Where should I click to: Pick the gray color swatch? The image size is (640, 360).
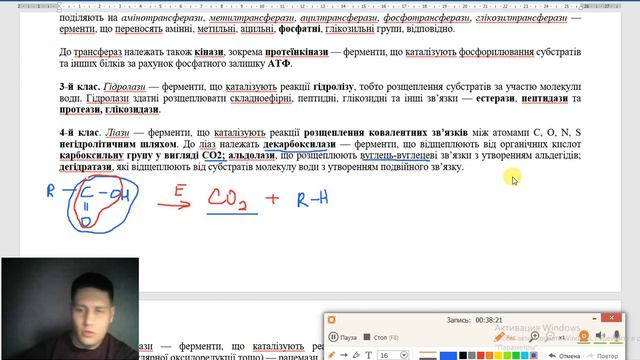pos(471,356)
